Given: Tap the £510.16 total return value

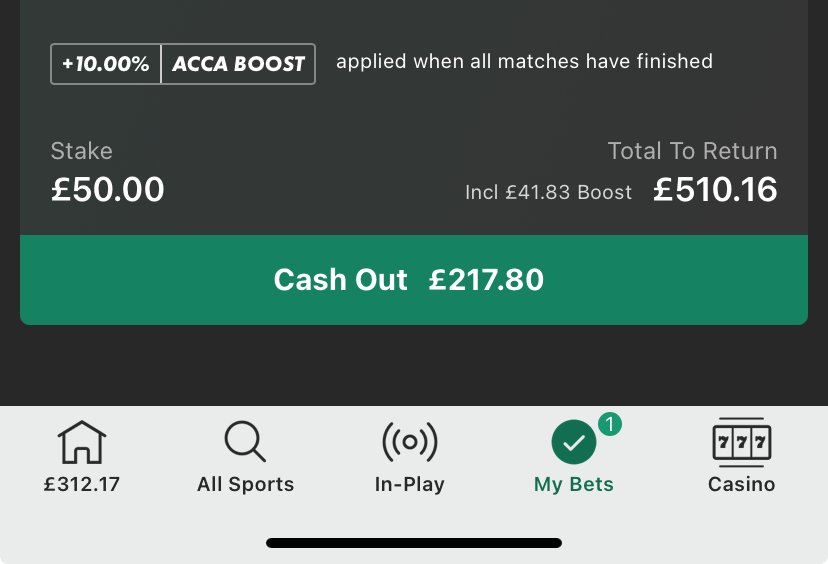Looking at the screenshot, I should point(715,190).
